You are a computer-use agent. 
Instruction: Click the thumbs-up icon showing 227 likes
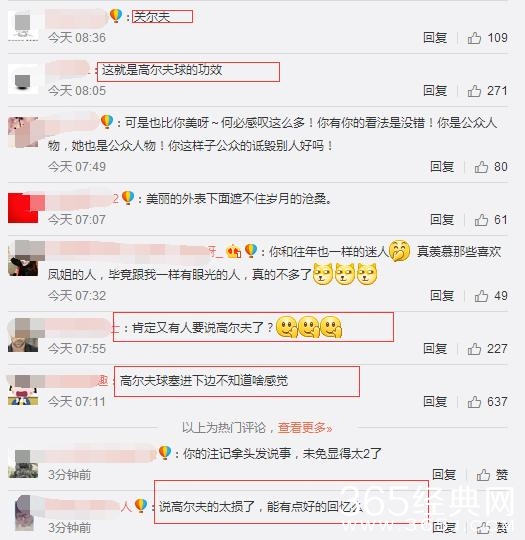click(x=474, y=349)
